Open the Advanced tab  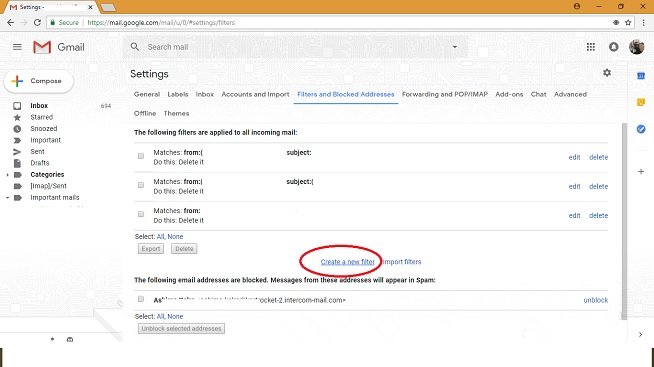[x=570, y=94]
